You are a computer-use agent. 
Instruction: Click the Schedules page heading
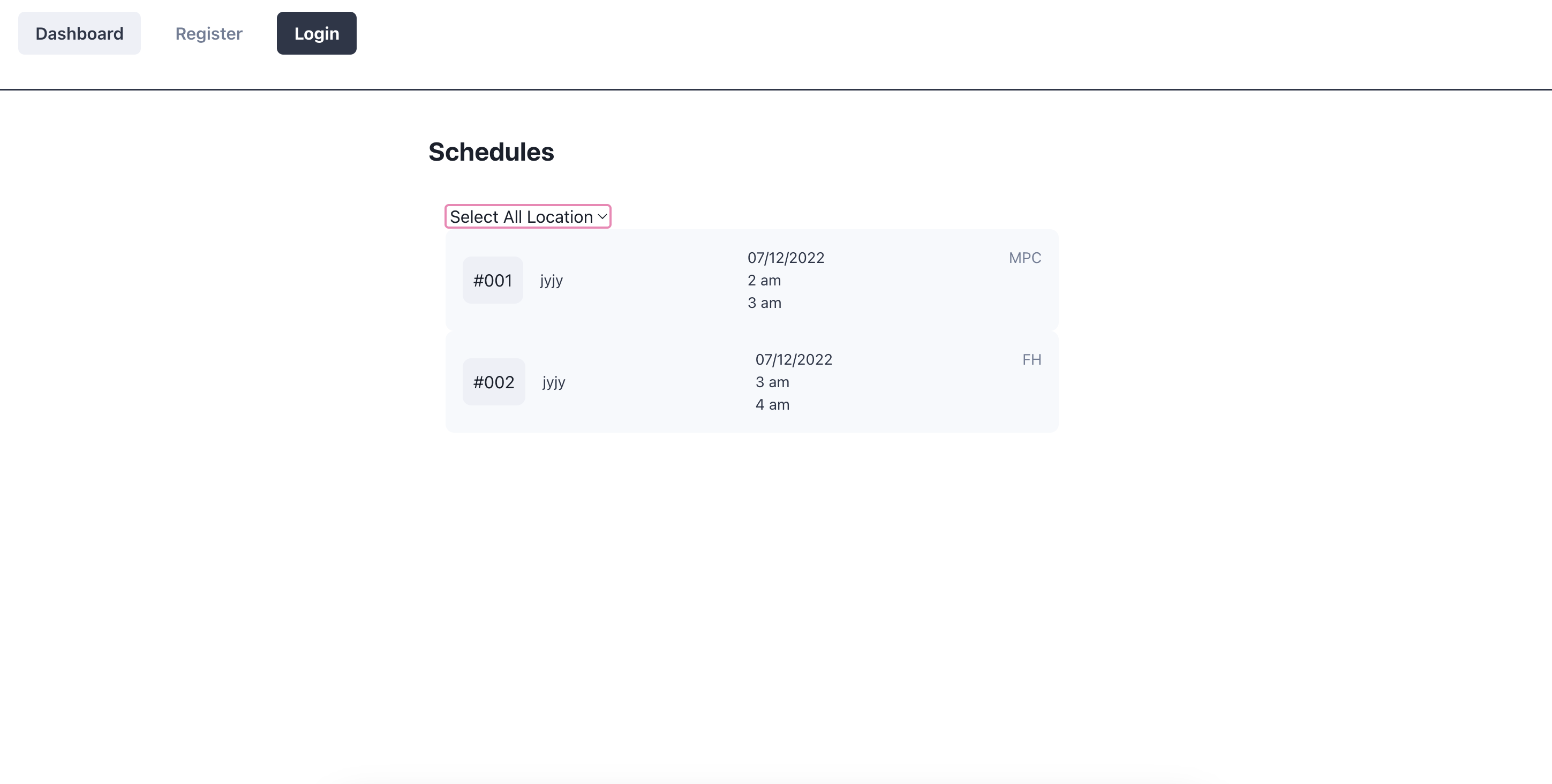click(x=491, y=152)
